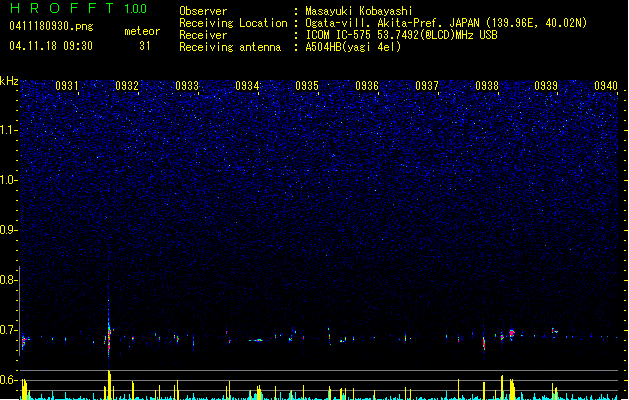Click the 1.0 kHz axis label
629x400 pixels.
point(9,180)
